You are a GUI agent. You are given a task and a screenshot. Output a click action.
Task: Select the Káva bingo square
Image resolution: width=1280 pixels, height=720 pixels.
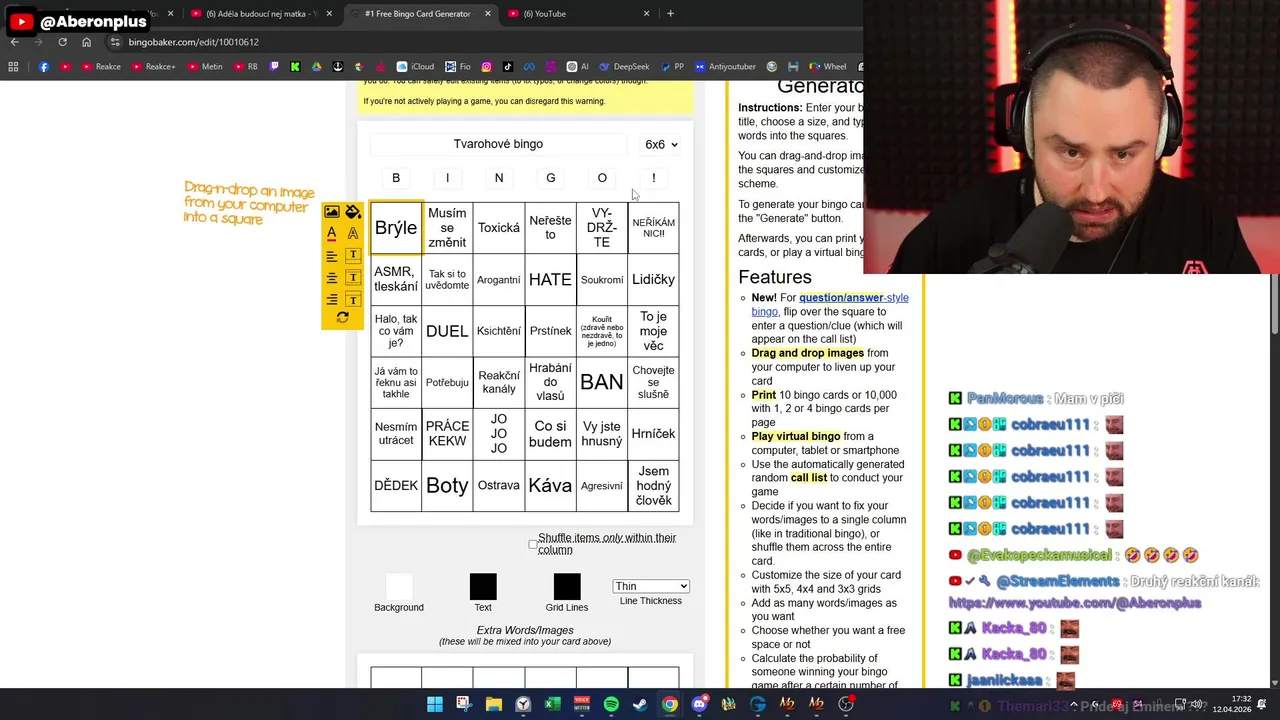click(550, 485)
